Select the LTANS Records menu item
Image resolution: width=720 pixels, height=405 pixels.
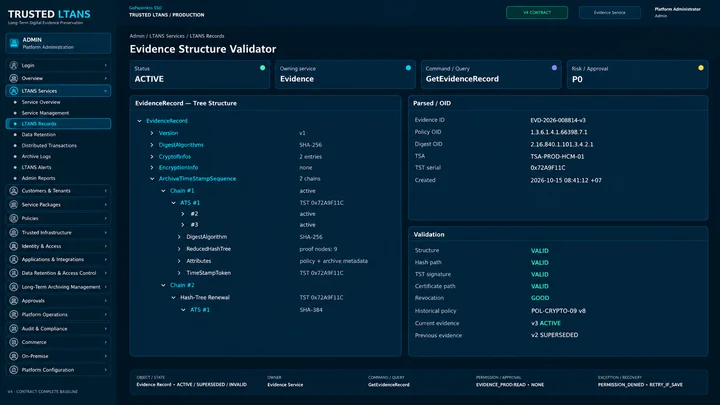[58, 124]
